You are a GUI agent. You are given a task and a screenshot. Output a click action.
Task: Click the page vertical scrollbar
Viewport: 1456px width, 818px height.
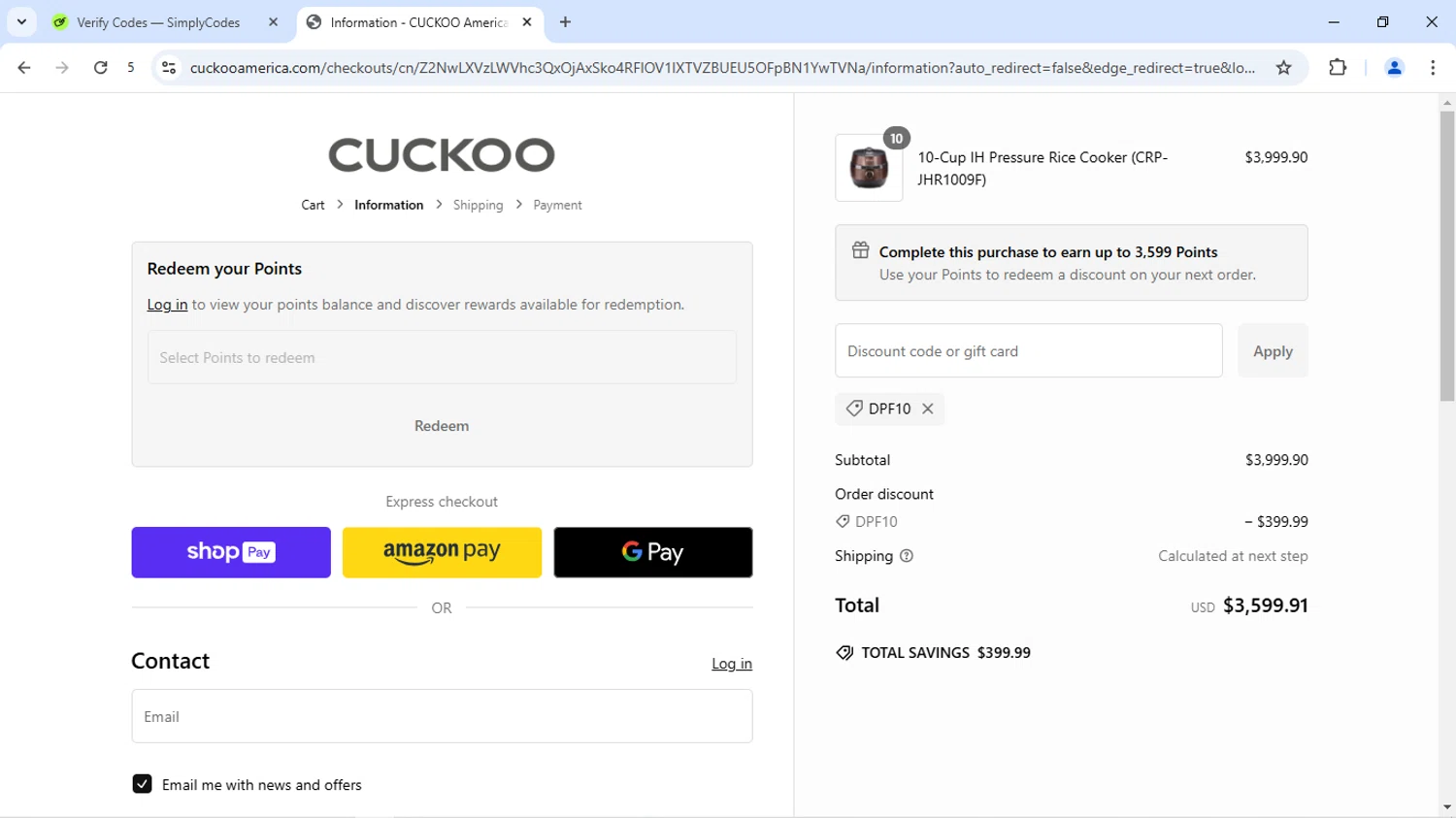[x=1447, y=256]
